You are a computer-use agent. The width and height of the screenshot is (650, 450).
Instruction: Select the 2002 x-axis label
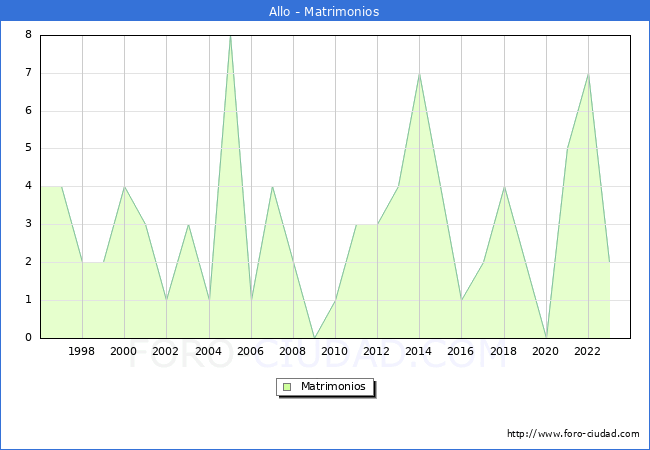165,351
